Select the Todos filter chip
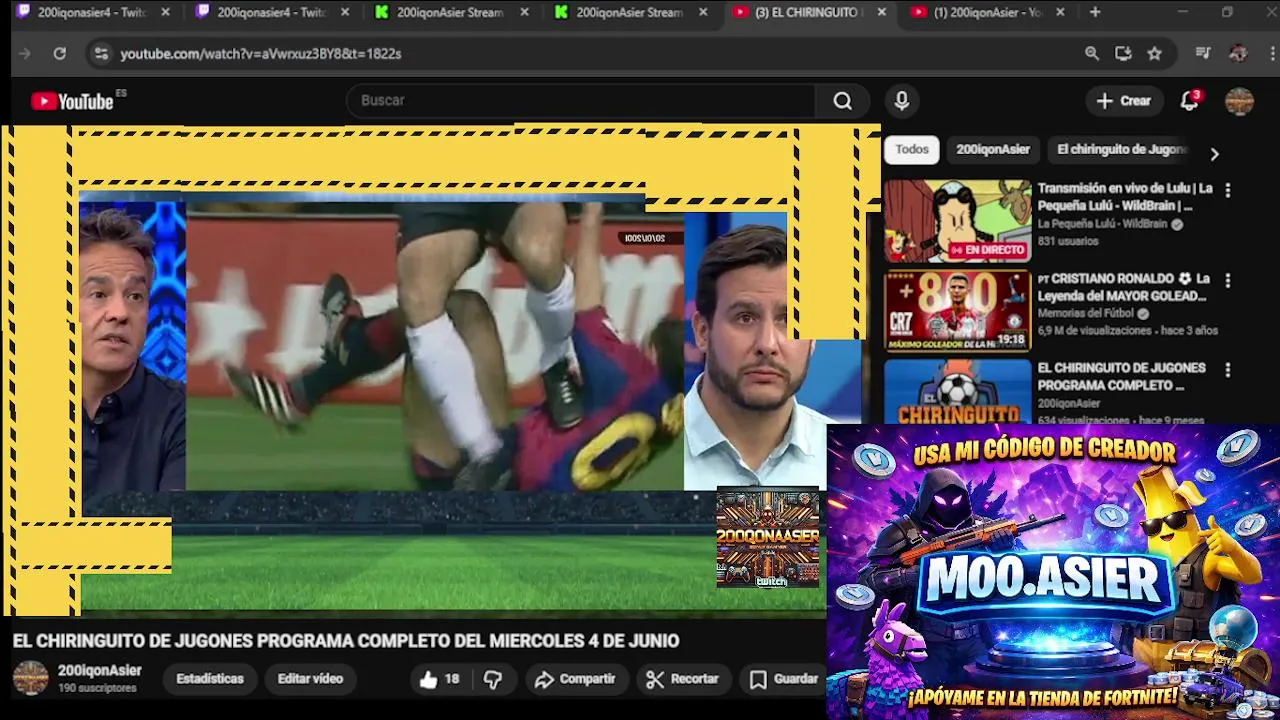The image size is (1280, 720). (x=912, y=150)
